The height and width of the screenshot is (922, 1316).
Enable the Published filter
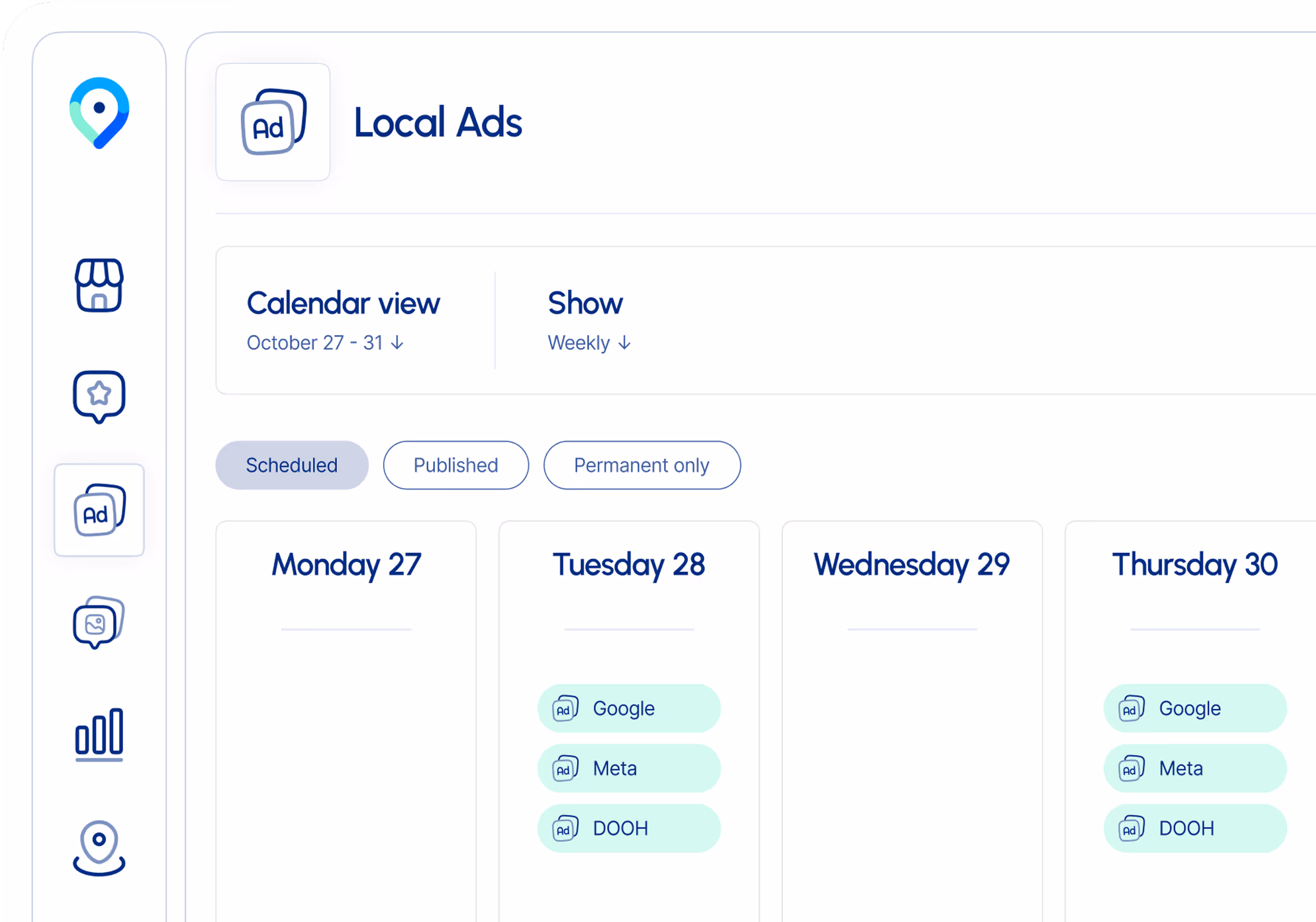(x=455, y=465)
